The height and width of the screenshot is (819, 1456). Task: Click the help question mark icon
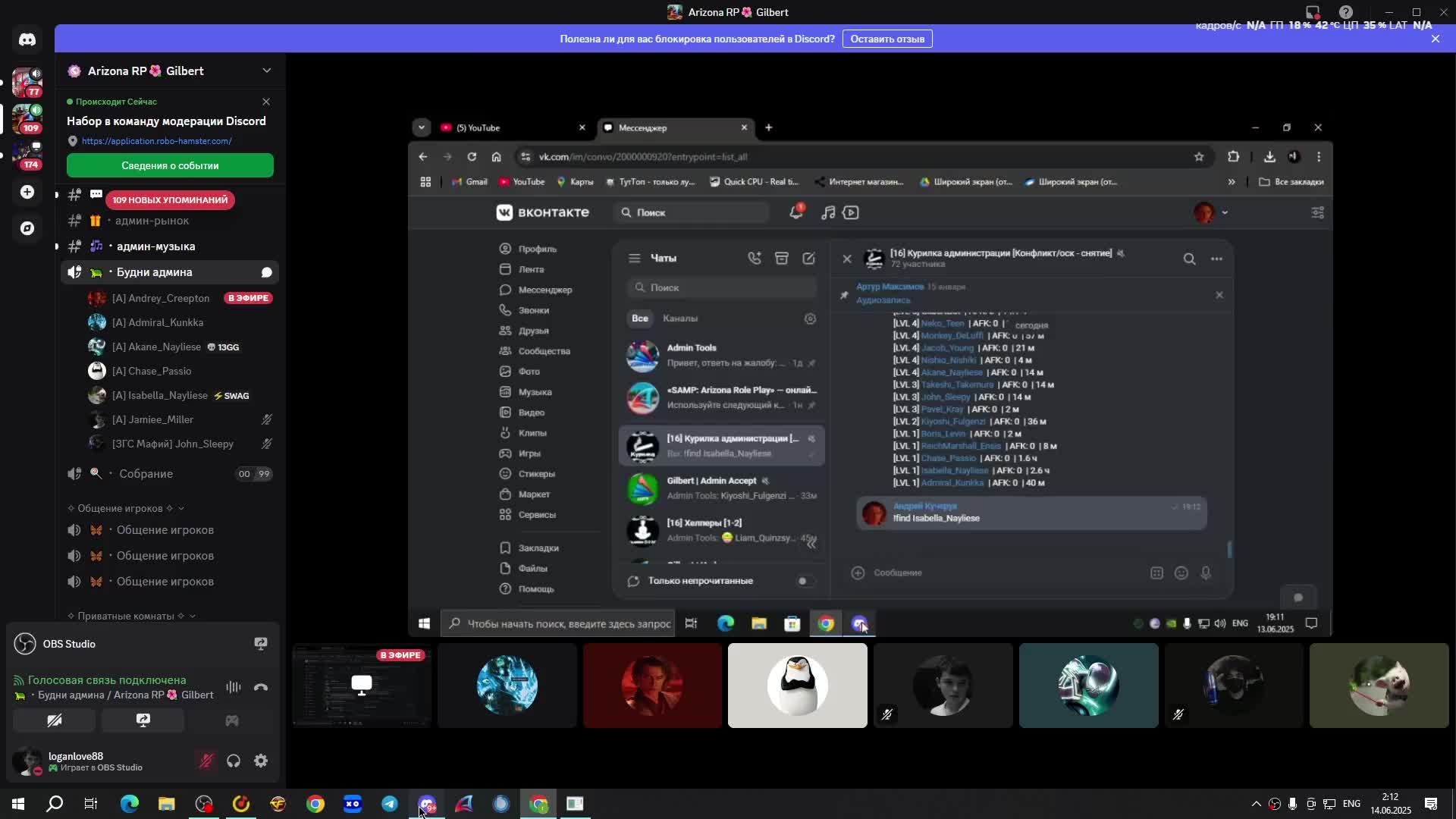coord(1346,12)
